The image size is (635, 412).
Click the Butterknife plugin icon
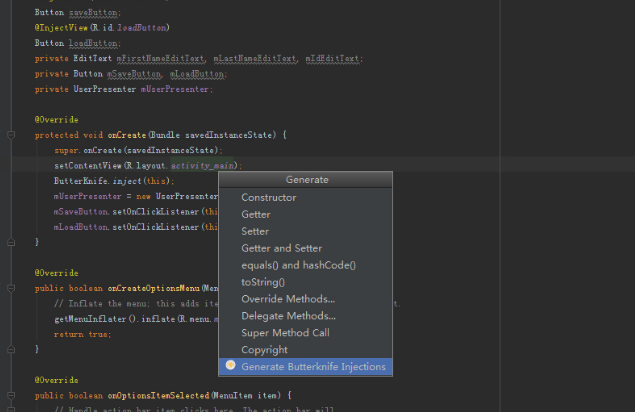(x=230, y=365)
